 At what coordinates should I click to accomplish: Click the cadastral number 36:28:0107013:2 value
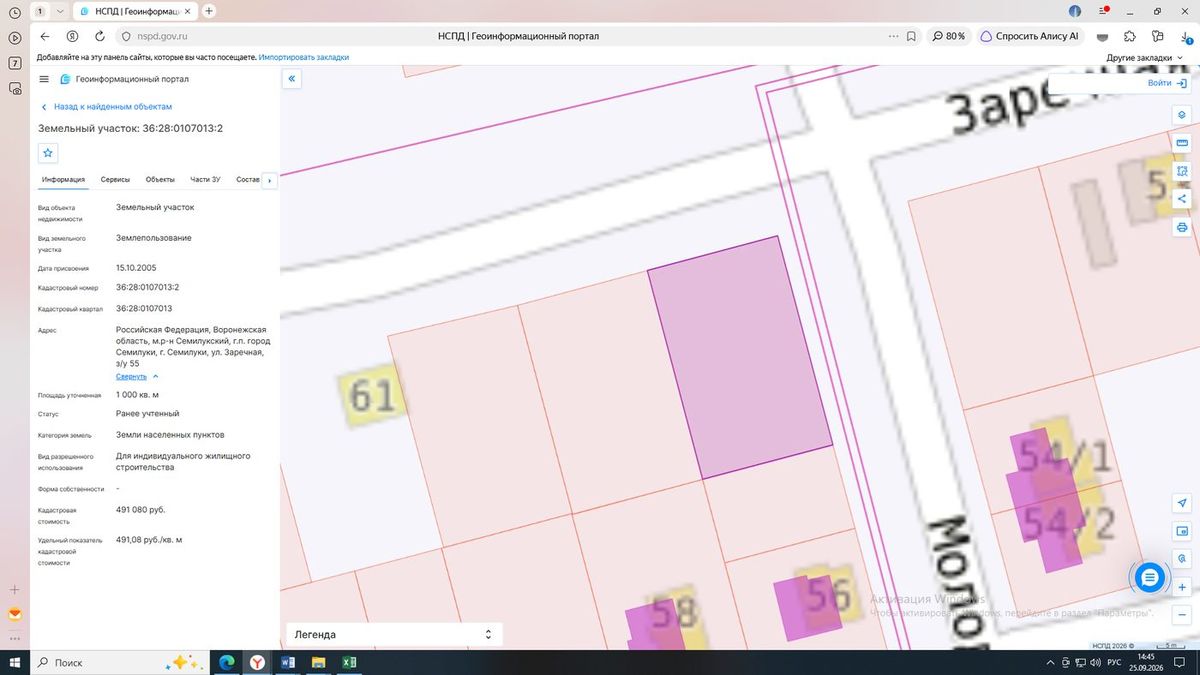click(x=148, y=288)
